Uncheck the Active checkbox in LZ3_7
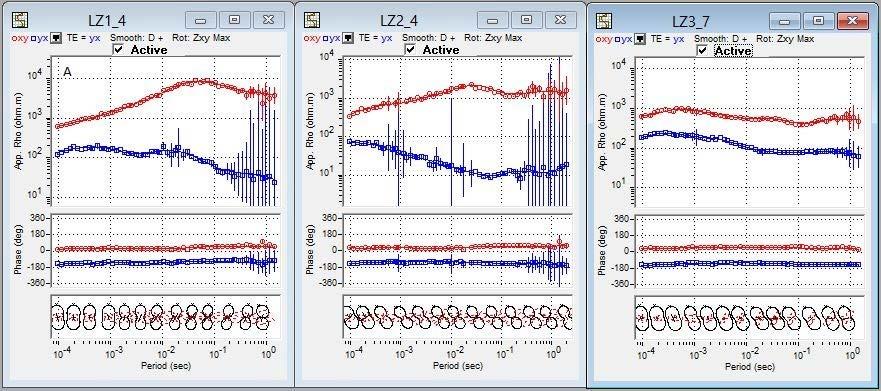 pos(702,51)
